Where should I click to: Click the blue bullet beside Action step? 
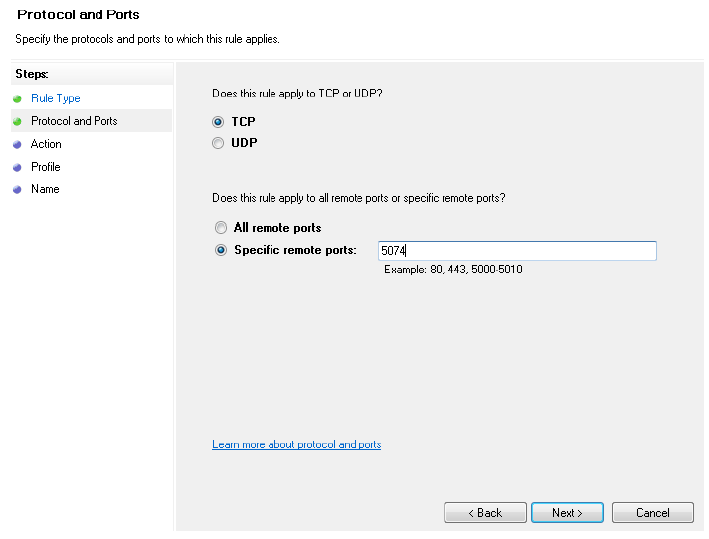pyautogui.click(x=17, y=144)
